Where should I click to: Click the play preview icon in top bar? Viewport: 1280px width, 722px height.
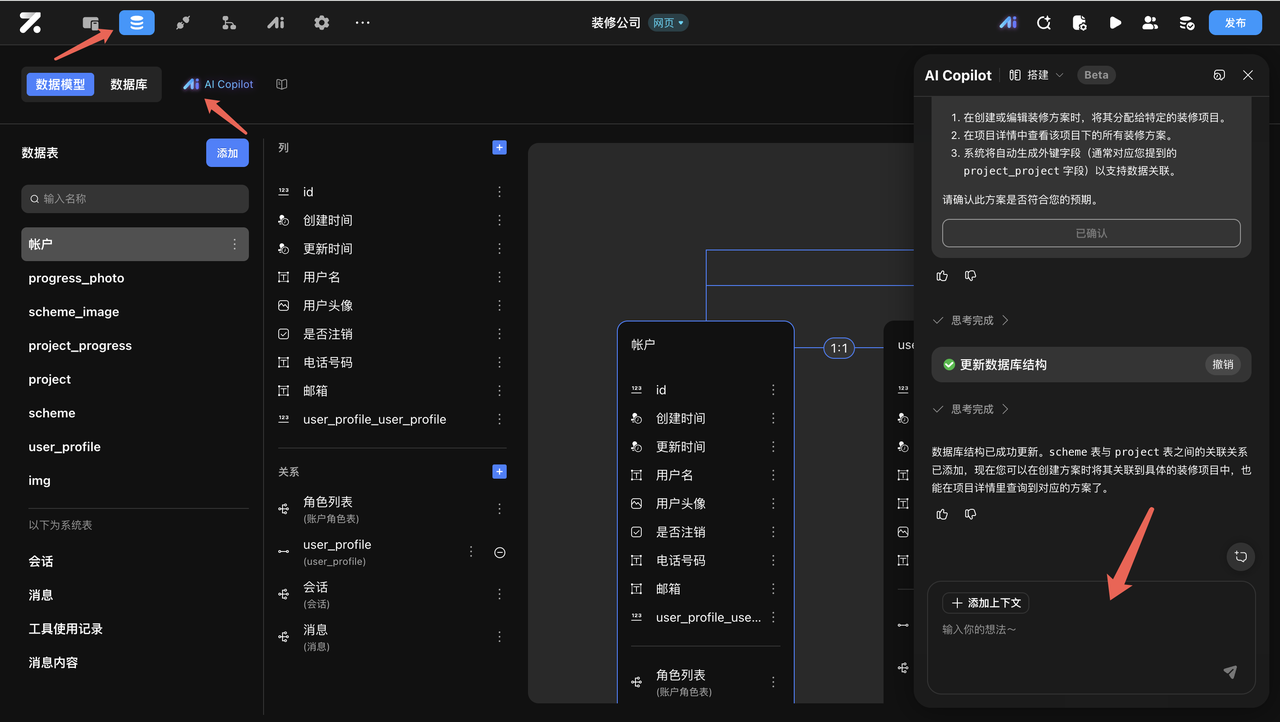(1115, 23)
